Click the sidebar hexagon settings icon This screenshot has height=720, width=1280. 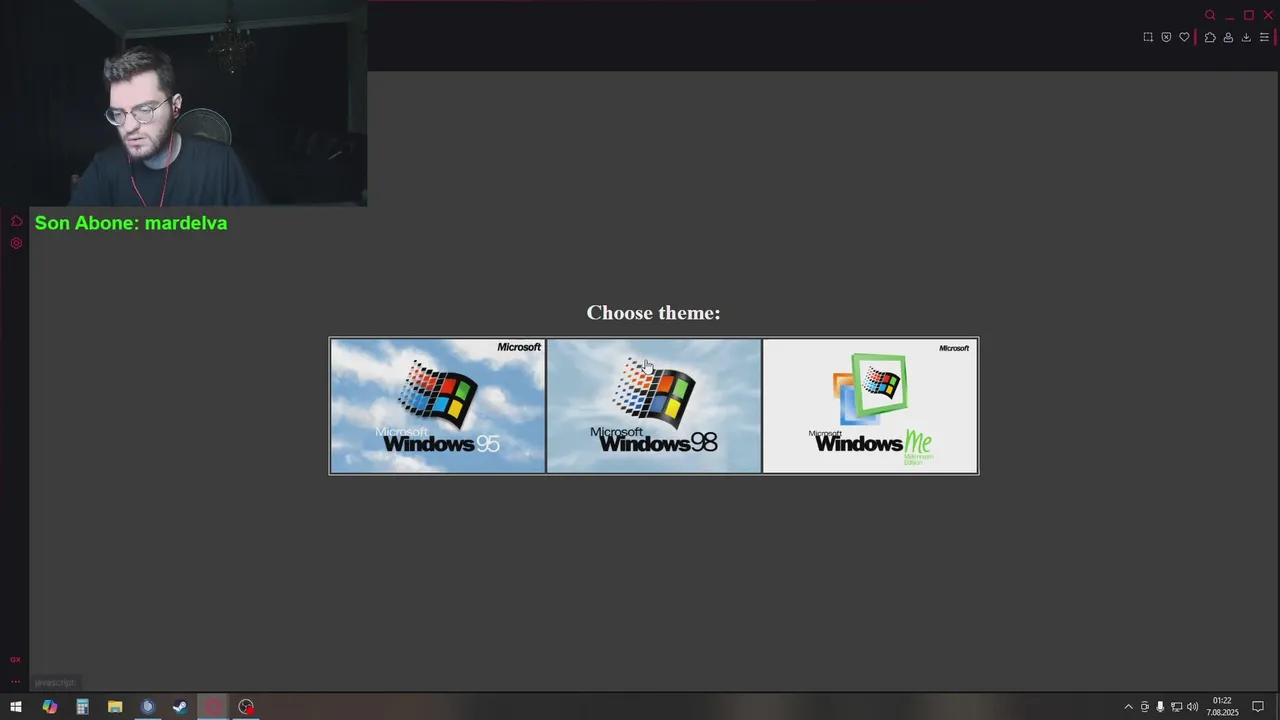coord(16,243)
